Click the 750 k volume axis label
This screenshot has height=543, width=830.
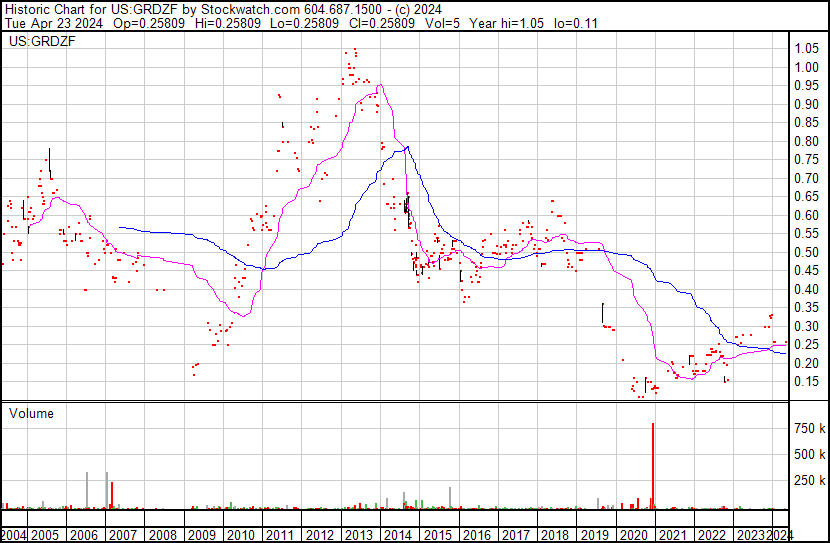809,428
